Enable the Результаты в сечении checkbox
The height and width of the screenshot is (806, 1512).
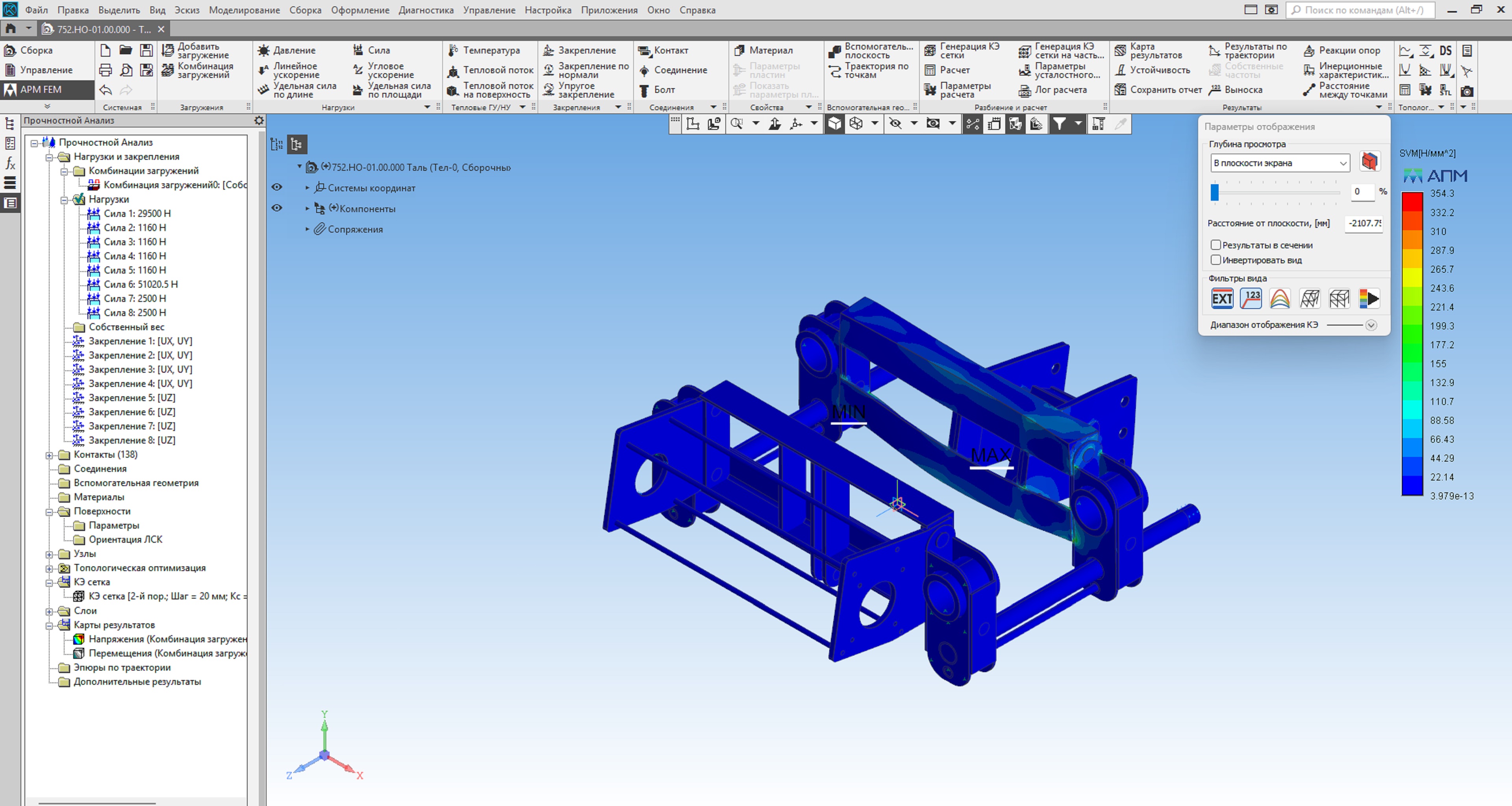[1216, 245]
